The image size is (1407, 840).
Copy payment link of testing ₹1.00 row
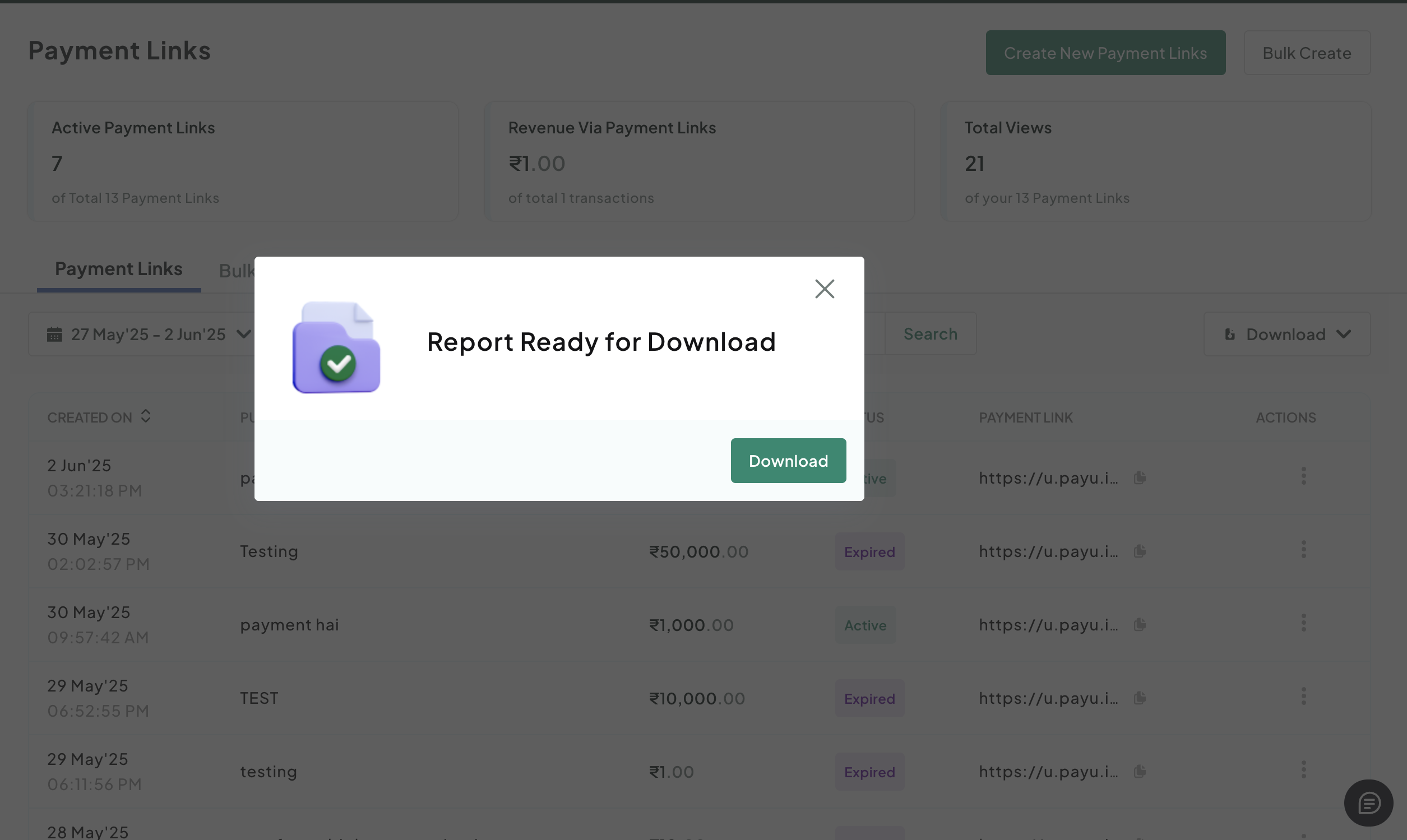tap(1140, 772)
